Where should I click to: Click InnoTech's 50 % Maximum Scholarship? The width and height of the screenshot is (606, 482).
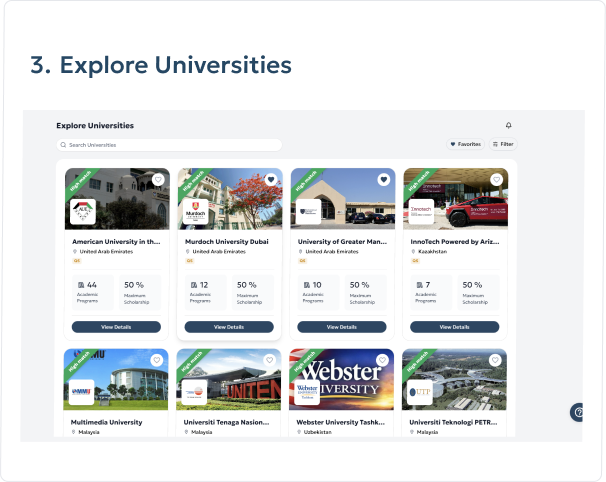tap(478, 293)
